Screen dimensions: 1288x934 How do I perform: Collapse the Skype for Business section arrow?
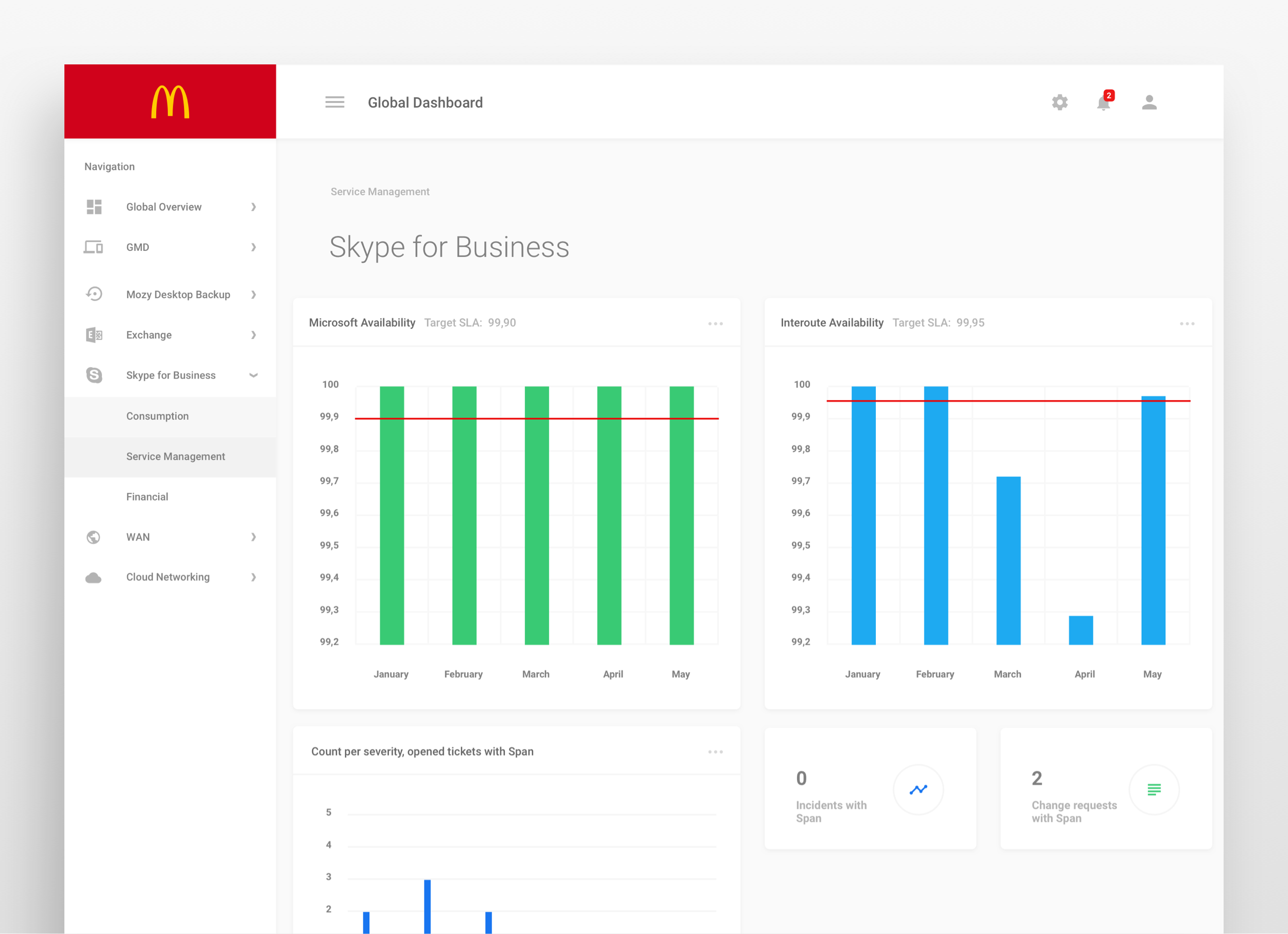(x=253, y=376)
